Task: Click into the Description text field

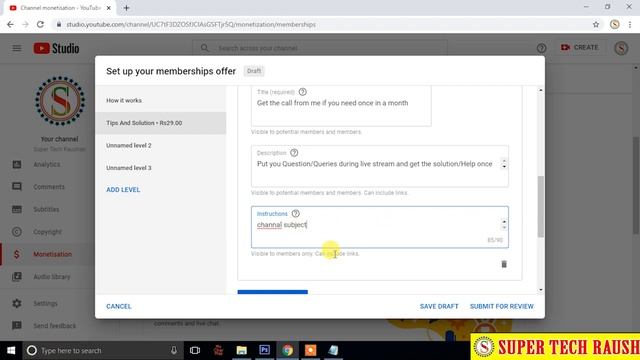Action: [380, 167]
